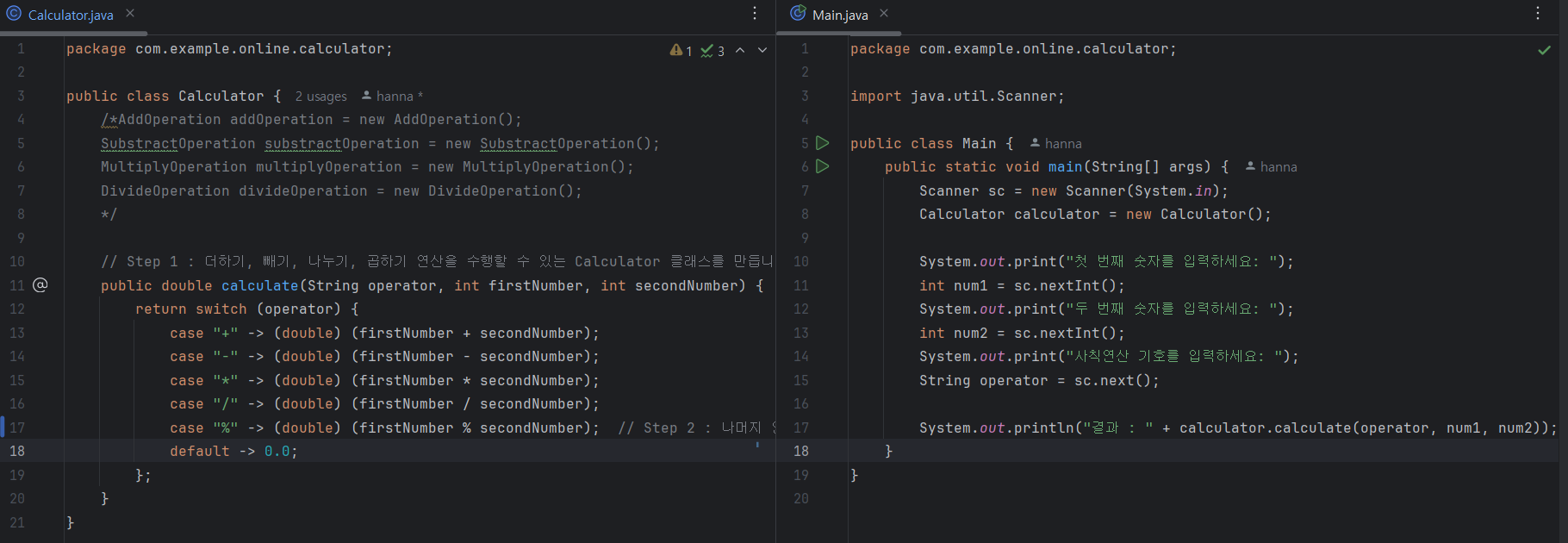1568x543 pixels.
Task: Click the 'case "%"' line in the switch
Action: (384, 428)
